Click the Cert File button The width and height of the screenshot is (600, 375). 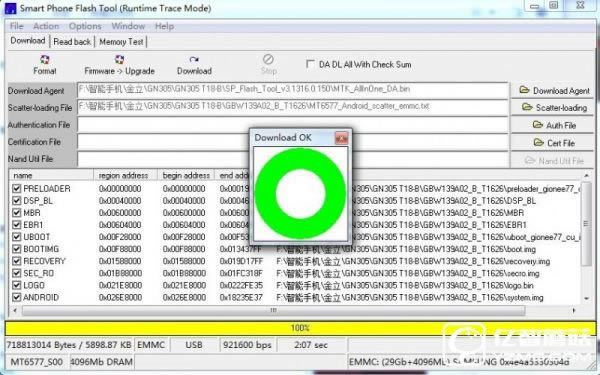[x=554, y=143]
